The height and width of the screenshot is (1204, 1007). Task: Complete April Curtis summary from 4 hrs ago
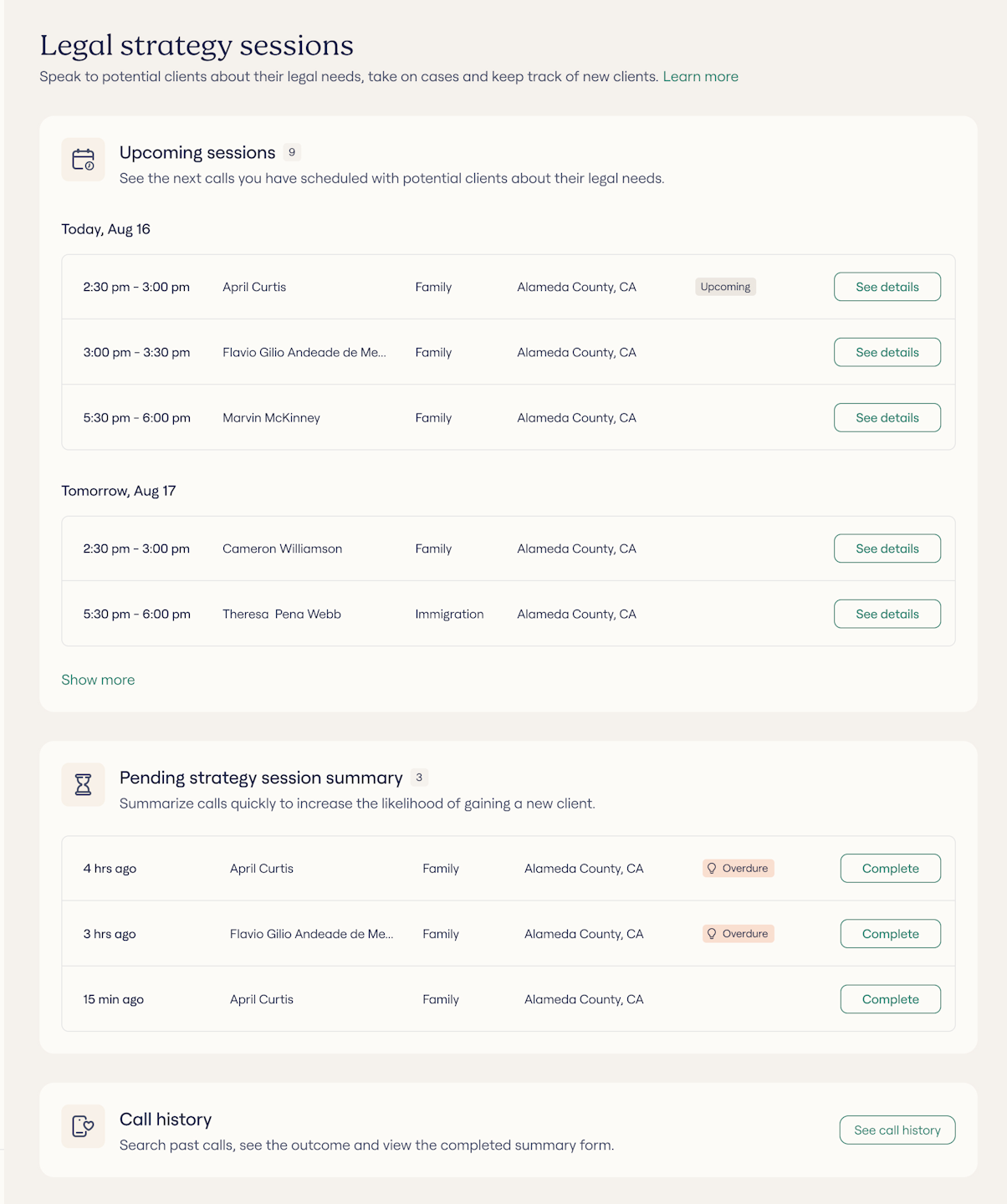click(890, 869)
